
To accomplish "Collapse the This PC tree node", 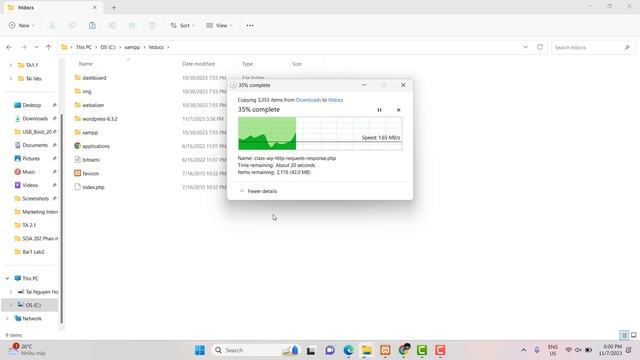I will 7,278.
